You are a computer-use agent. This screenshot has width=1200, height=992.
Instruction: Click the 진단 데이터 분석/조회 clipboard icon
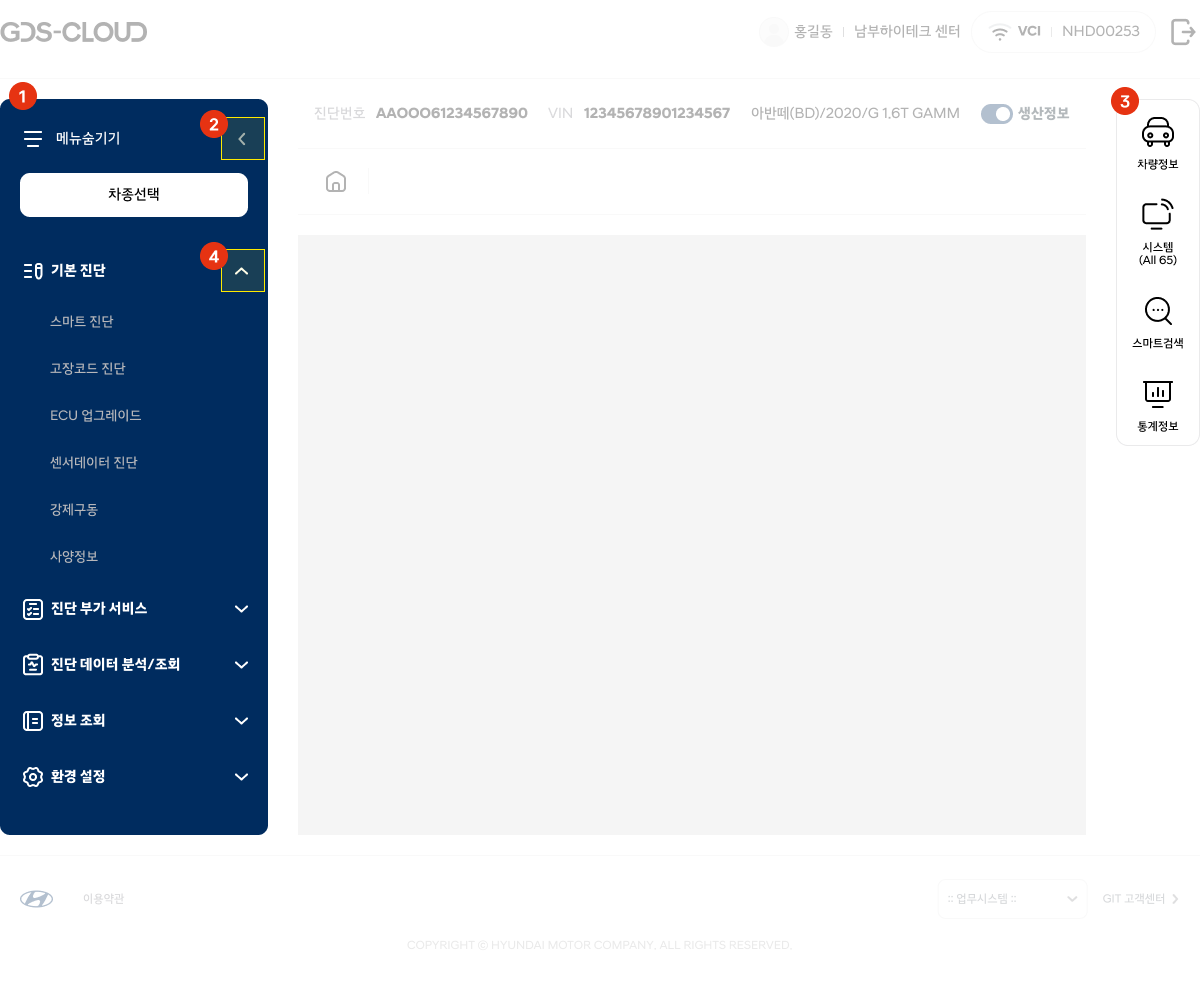[33, 665]
